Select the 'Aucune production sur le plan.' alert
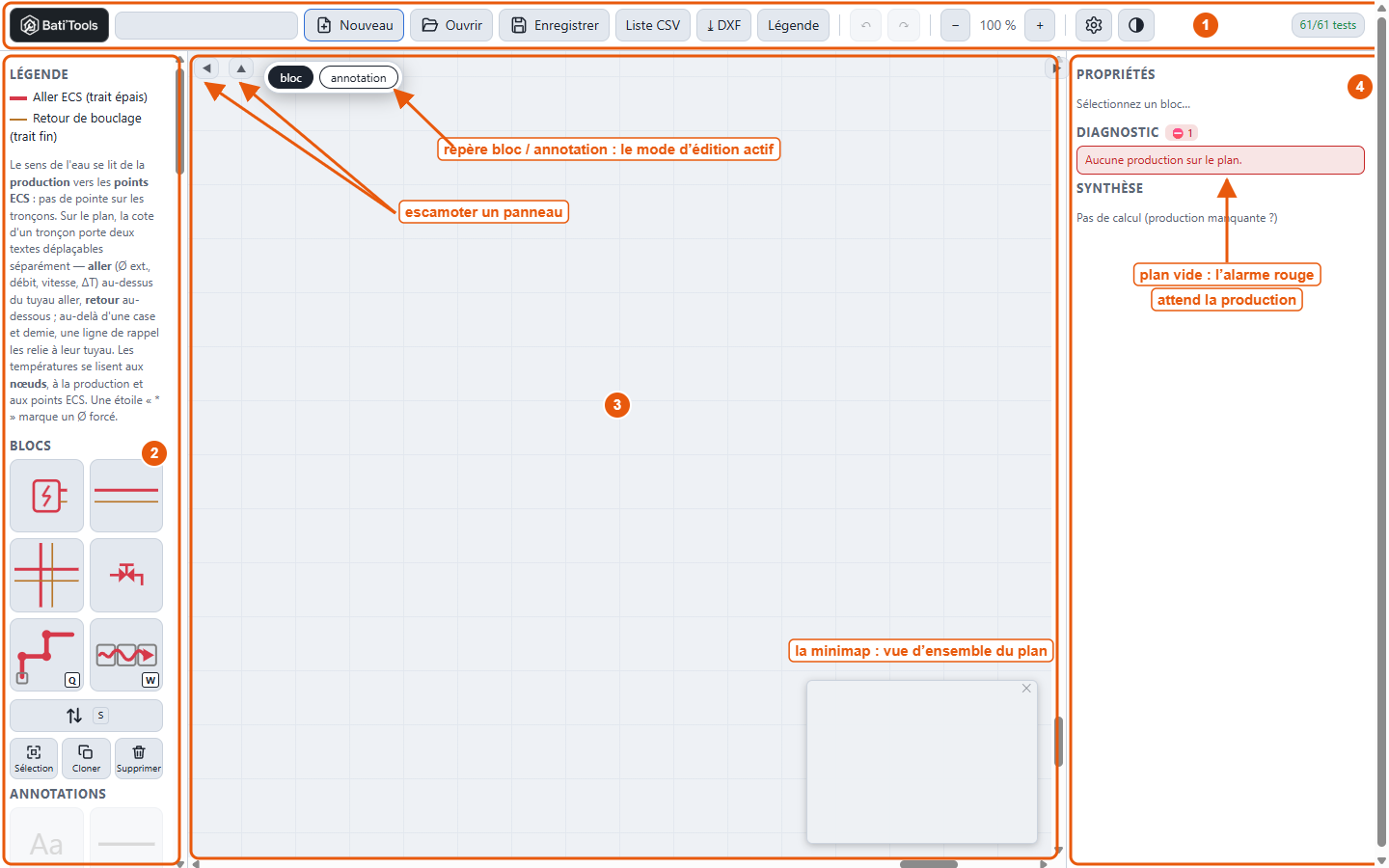The height and width of the screenshot is (868, 1389). coord(1220,160)
